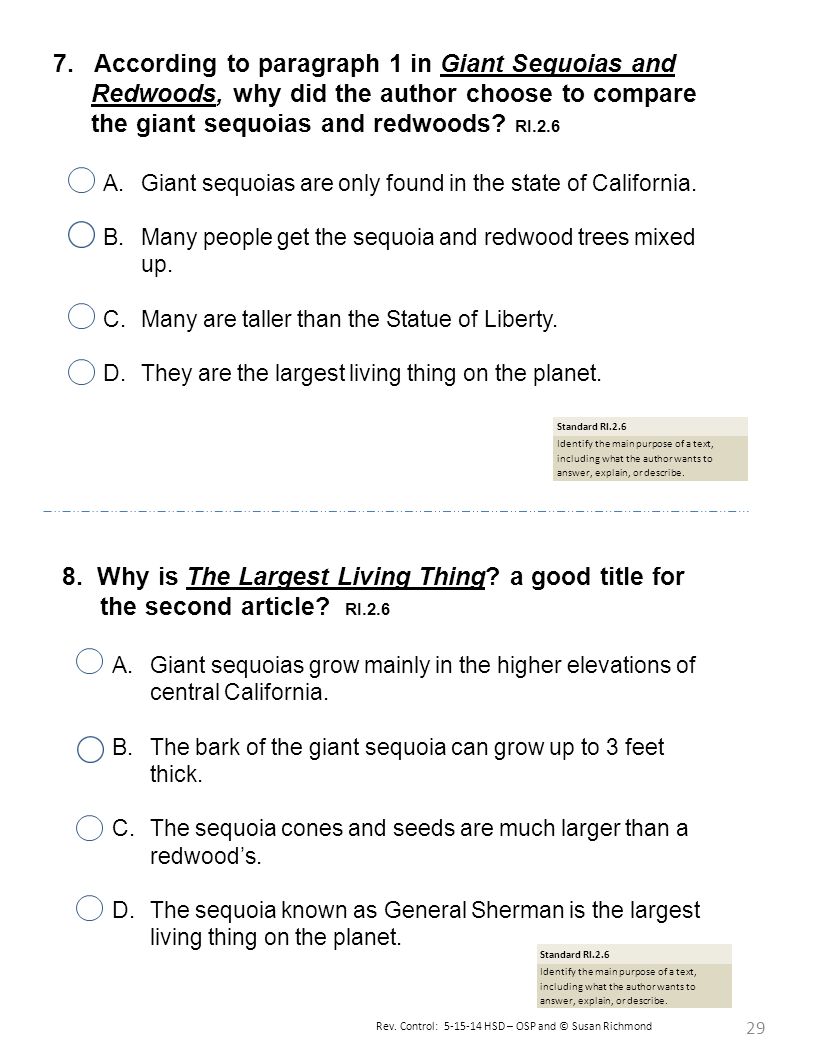The height and width of the screenshot is (1056, 816).
Task: Select answer C bubble for question 8
Action: pyautogui.click(x=90, y=828)
